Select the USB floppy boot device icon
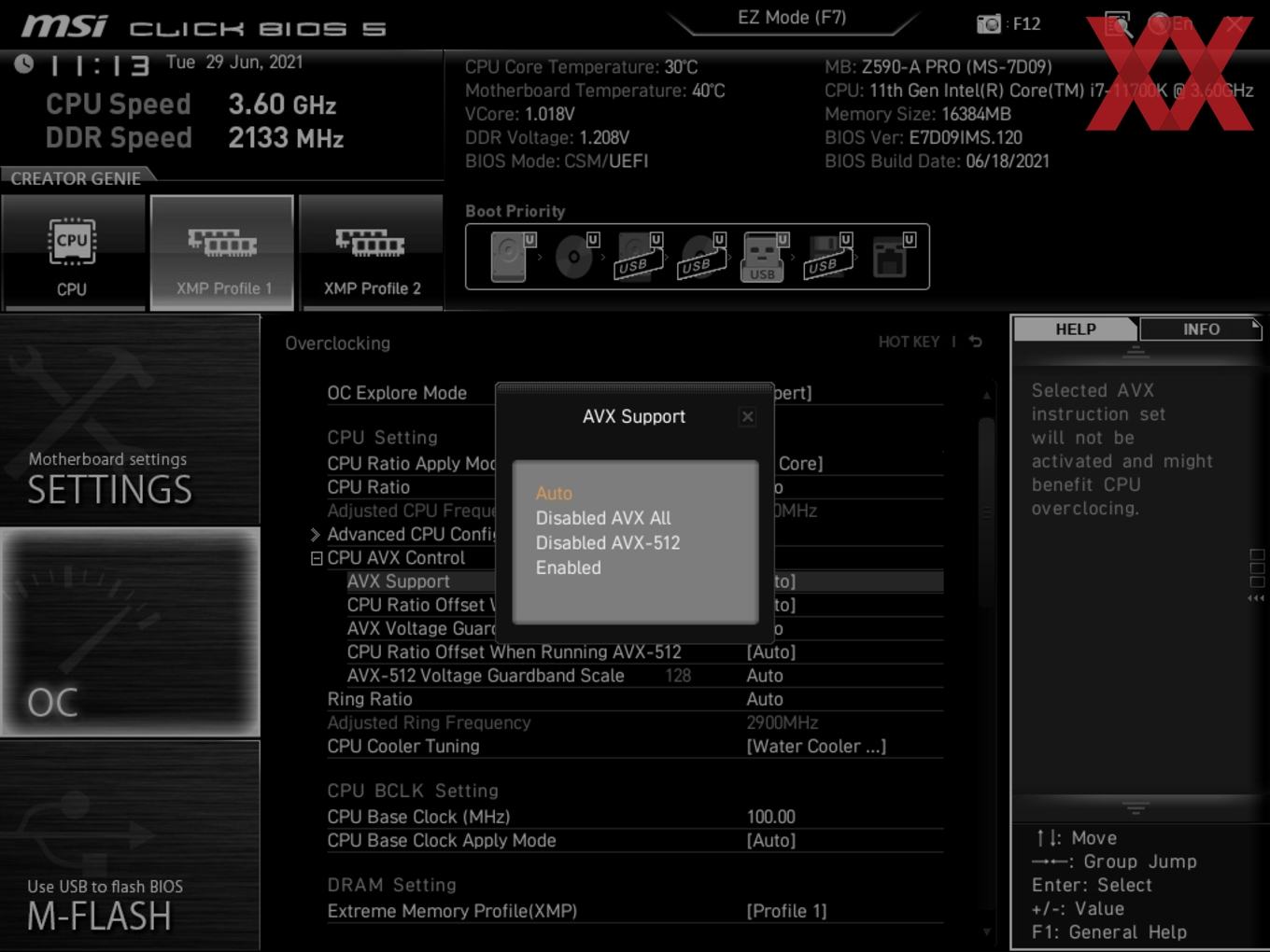This screenshot has height=952, width=1270. (827, 257)
